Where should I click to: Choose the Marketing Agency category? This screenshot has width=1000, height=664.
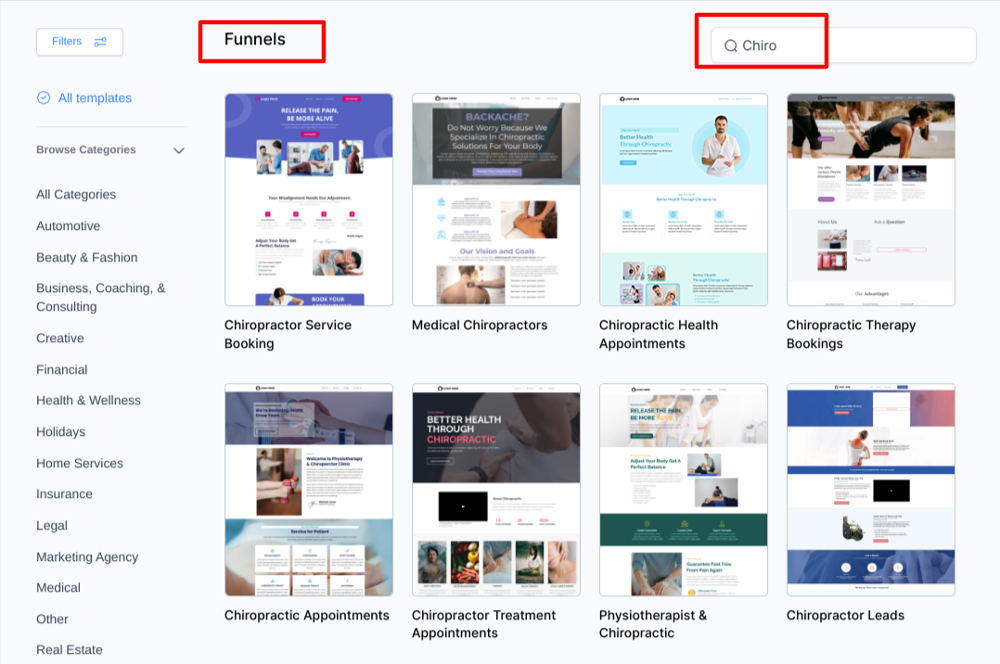(x=86, y=557)
